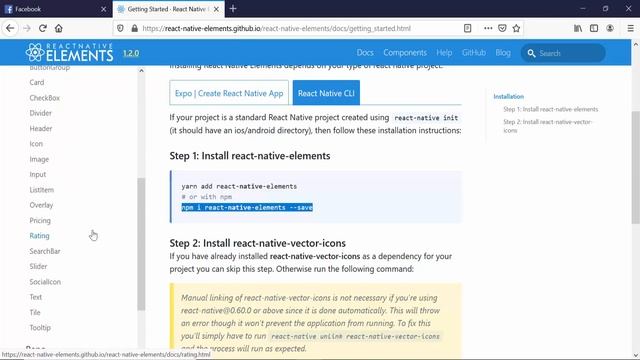
Task: Go back with the browser back arrow
Action: 10,28
